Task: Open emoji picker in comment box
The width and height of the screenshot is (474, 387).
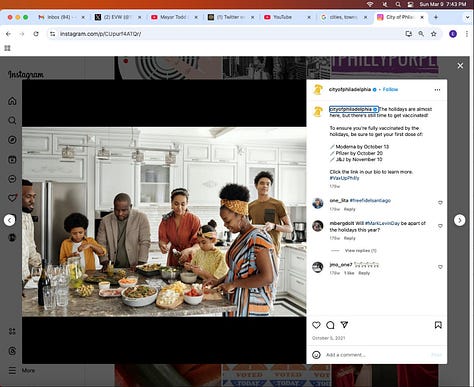Action: coord(316,355)
